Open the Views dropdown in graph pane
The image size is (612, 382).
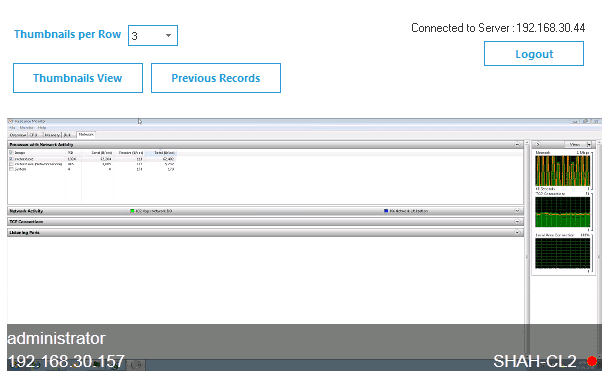click(x=578, y=144)
